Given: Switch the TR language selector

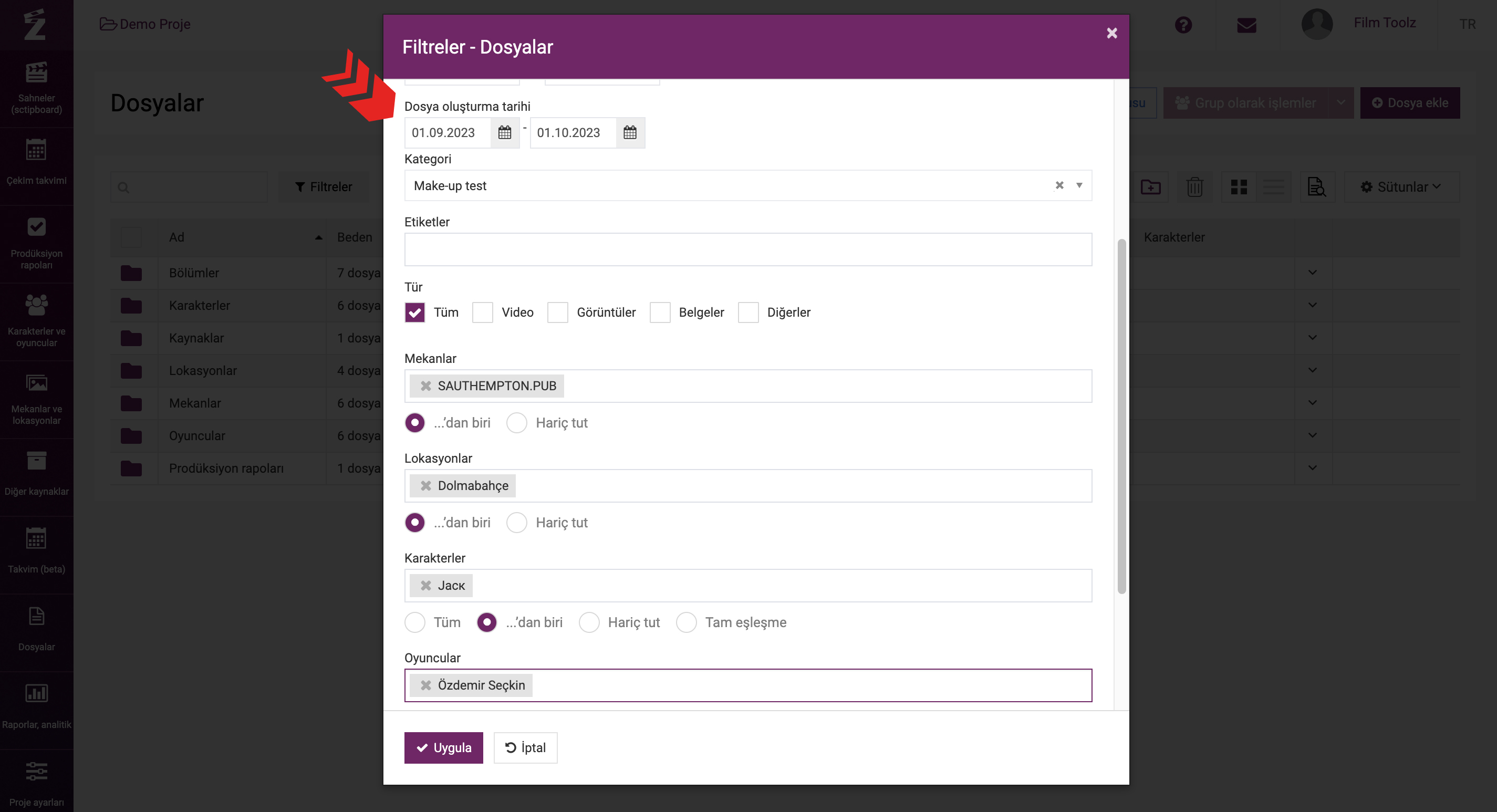Looking at the screenshot, I should pos(1468,24).
